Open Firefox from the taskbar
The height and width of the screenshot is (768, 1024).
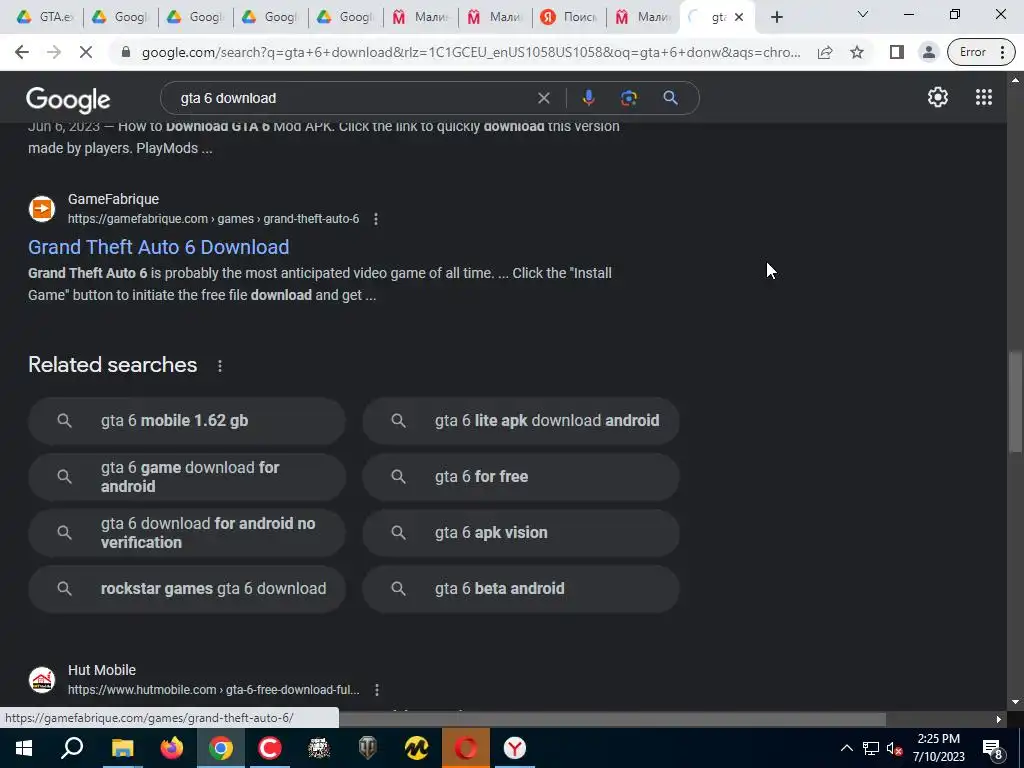[172, 748]
